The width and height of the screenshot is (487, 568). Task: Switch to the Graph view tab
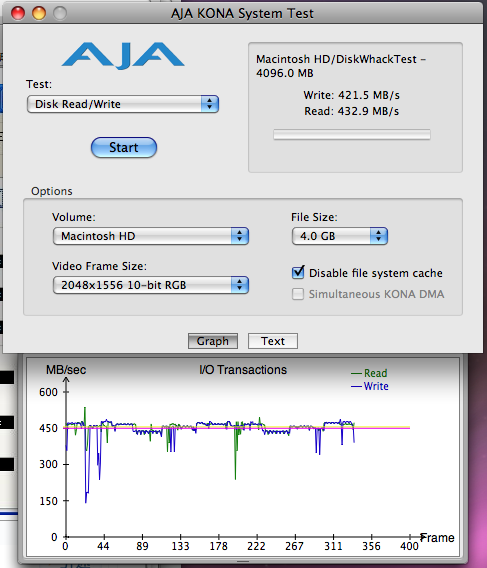click(213, 341)
